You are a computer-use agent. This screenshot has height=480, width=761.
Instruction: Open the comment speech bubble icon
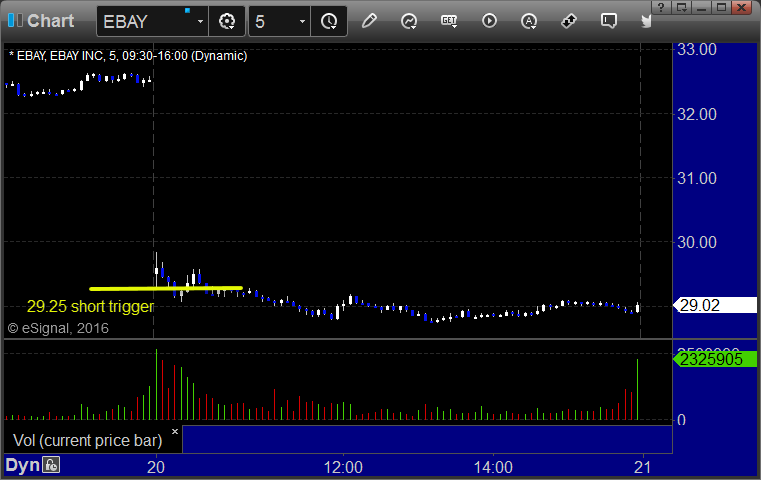(x=609, y=21)
